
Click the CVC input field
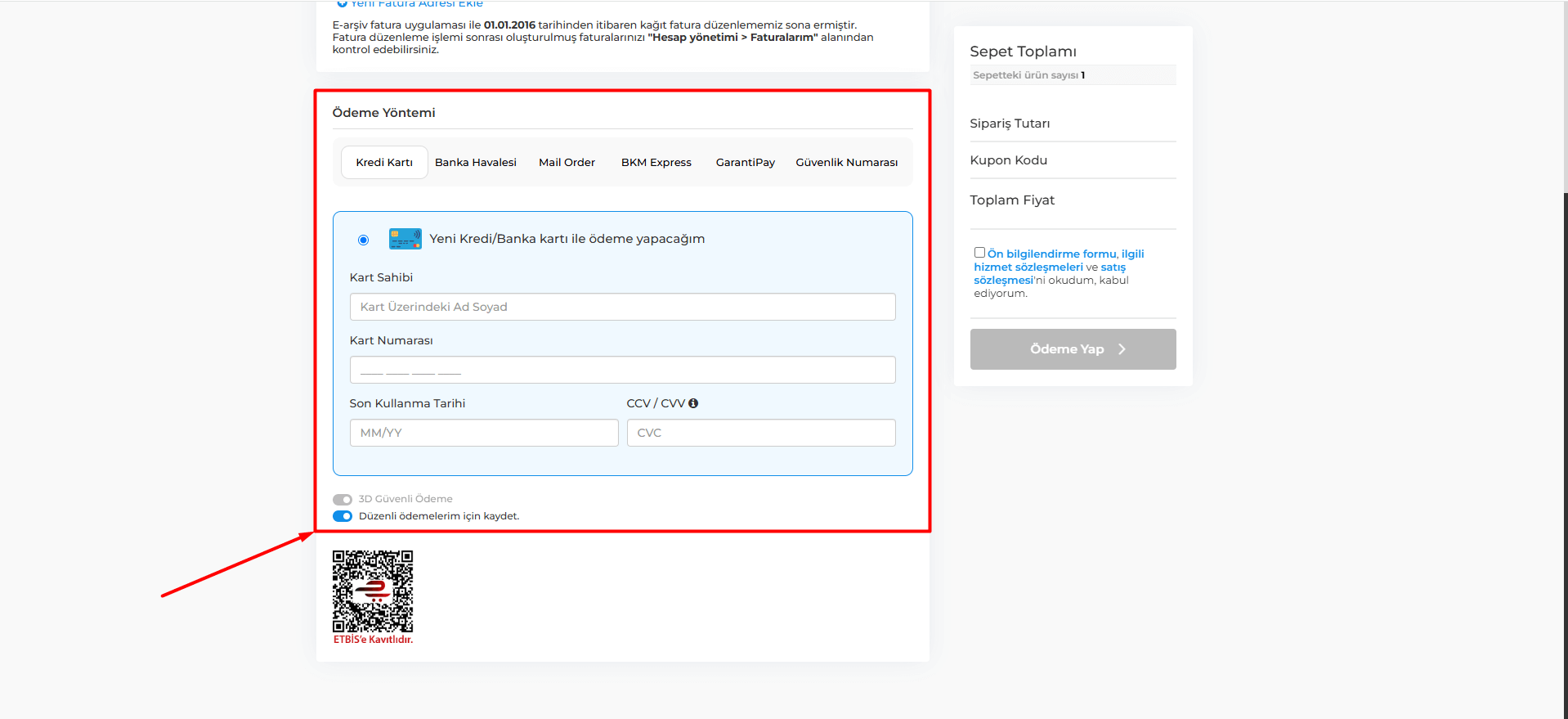pos(760,433)
